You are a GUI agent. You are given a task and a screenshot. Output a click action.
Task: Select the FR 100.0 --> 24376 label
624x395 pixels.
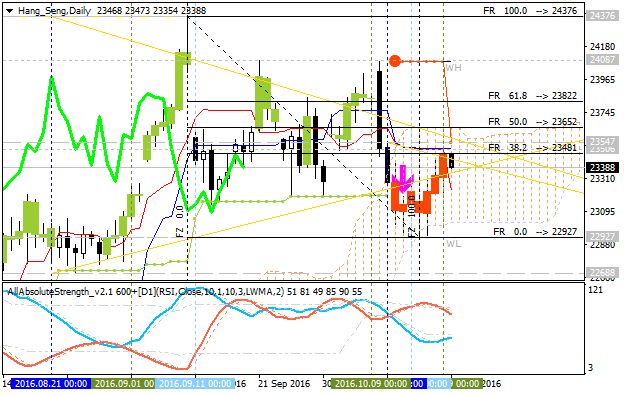(530, 11)
